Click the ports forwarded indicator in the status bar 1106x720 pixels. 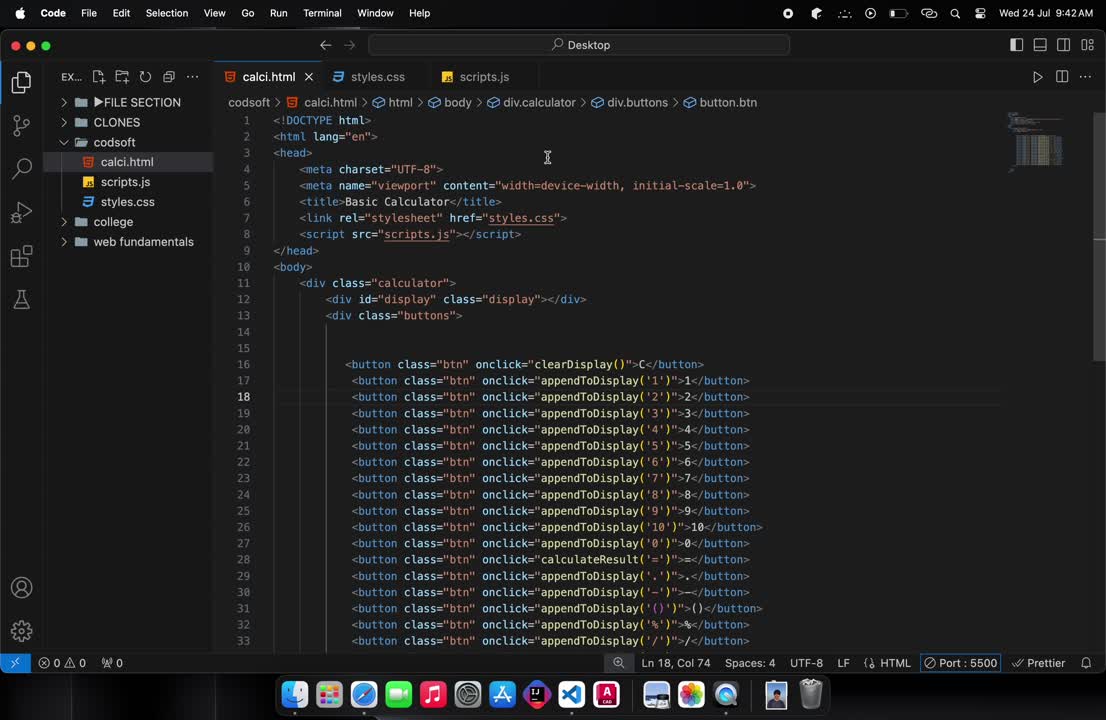pos(112,663)
